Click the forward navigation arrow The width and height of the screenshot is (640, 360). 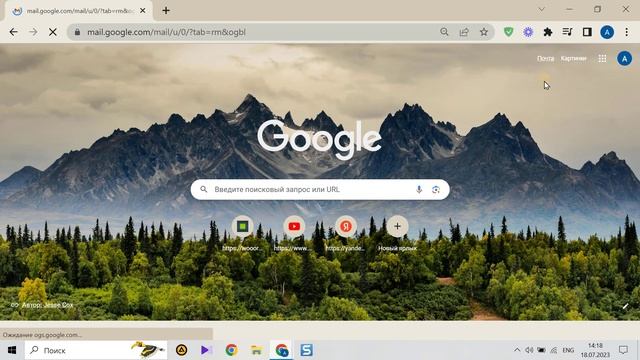point(33,32)
